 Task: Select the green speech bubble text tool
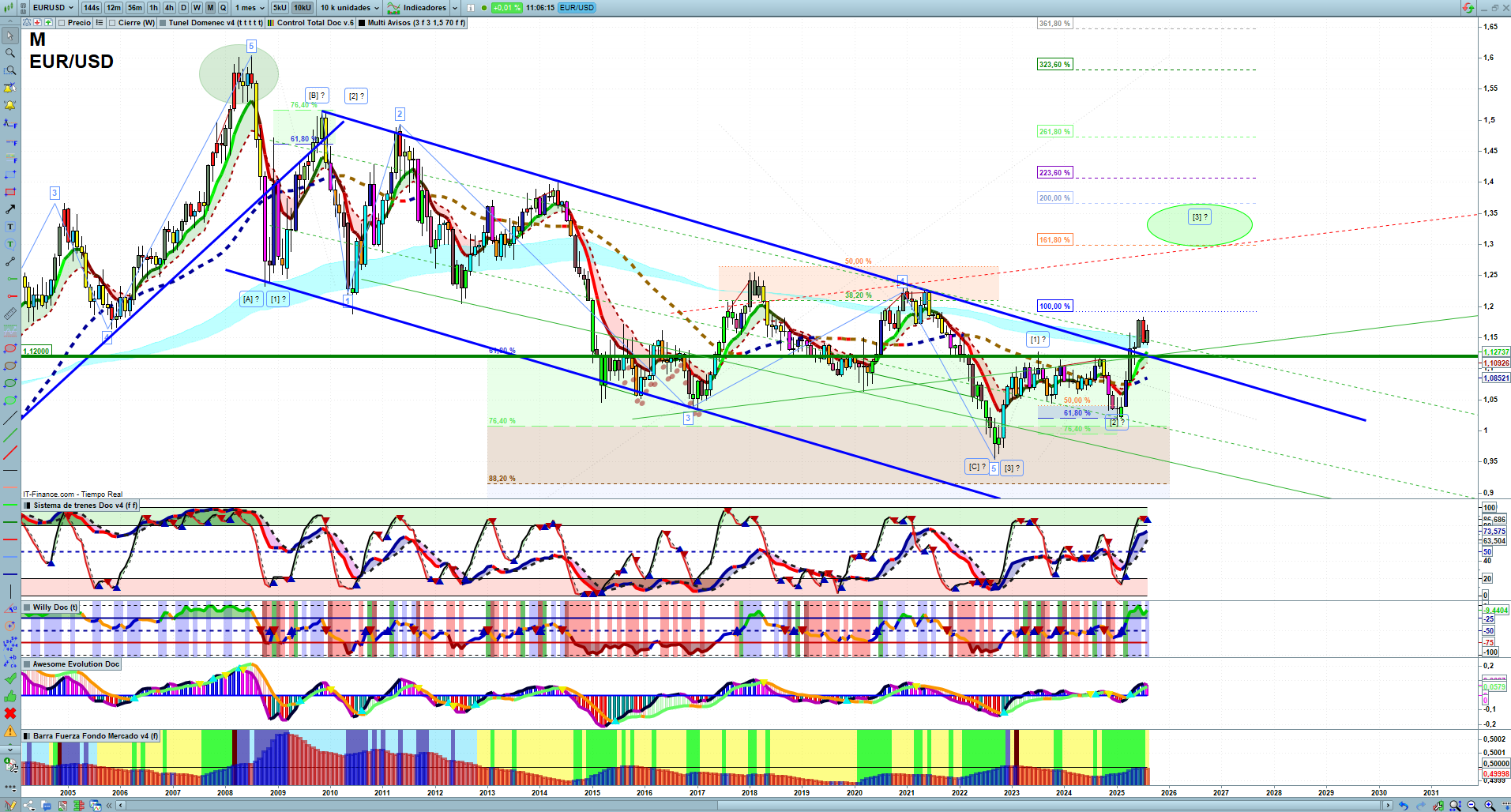click(10, 244)
